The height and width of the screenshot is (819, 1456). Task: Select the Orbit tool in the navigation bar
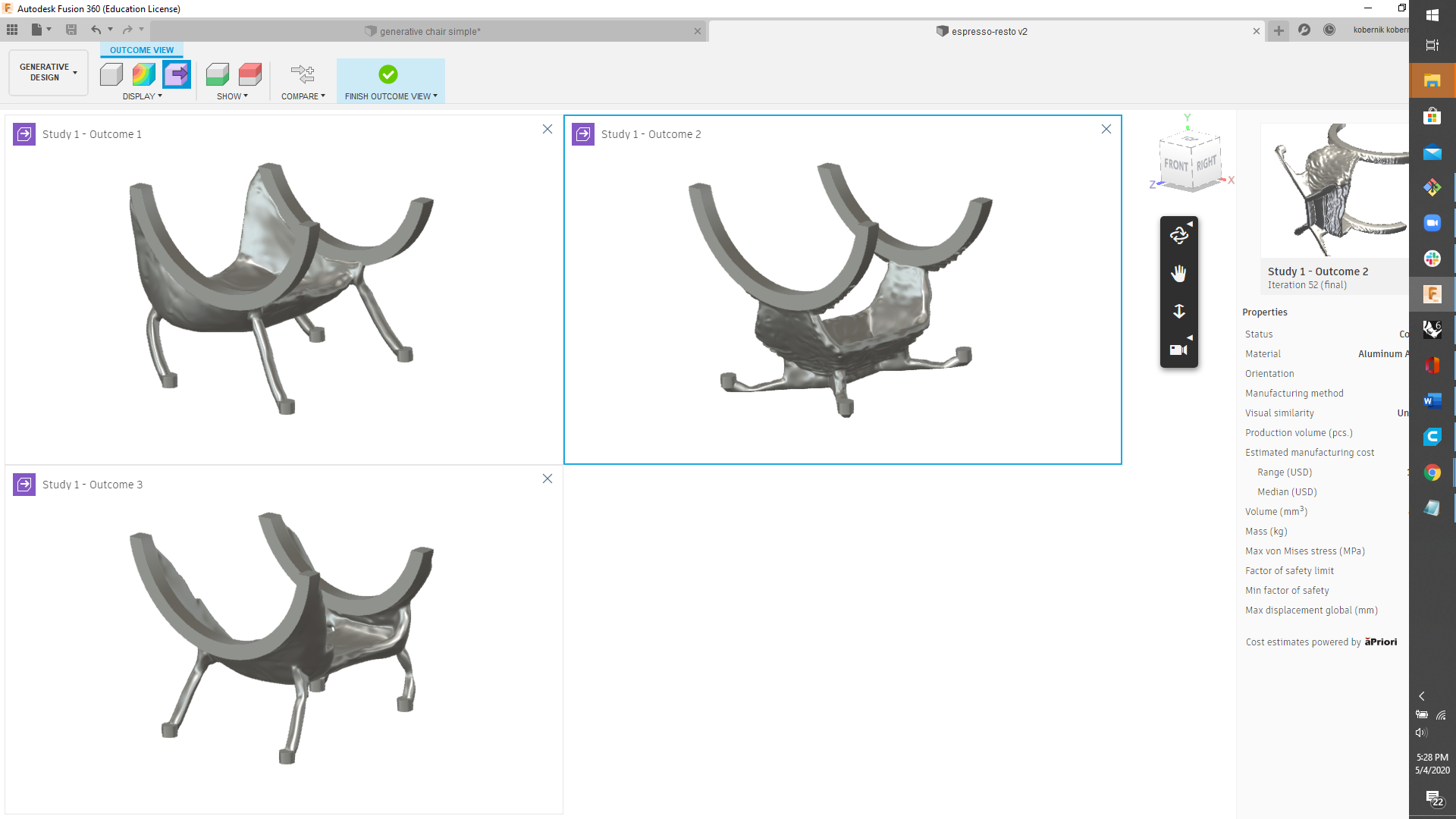tap(1178, 235)
